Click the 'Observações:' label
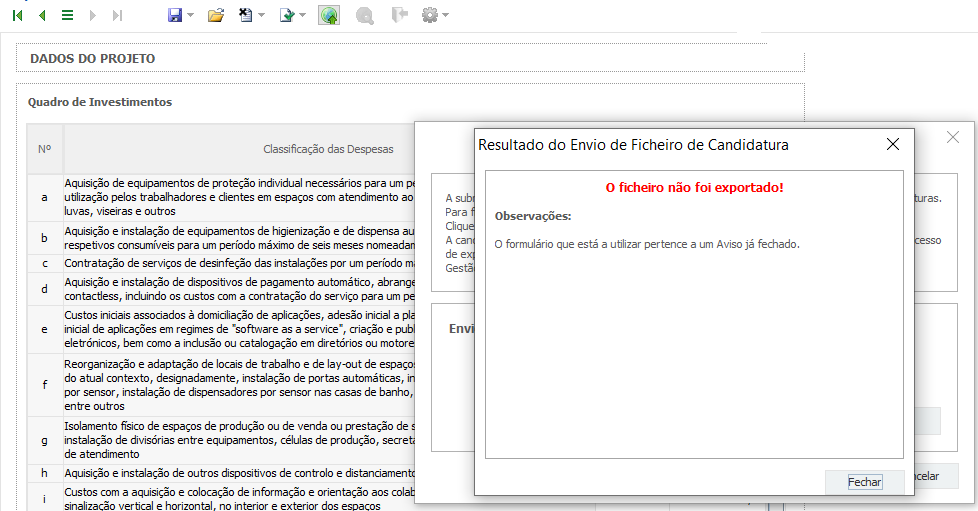The height and width of the screenshot is (511, 978). (533, 216)
